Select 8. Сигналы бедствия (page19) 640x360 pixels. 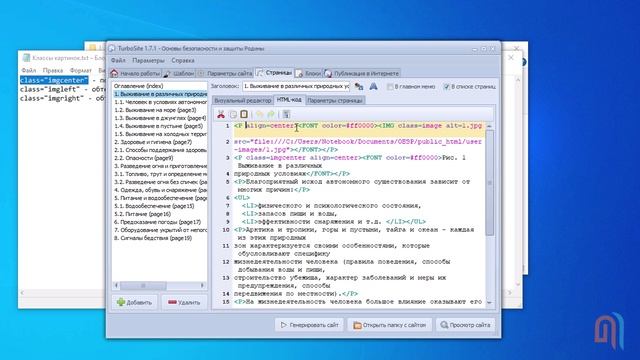tap(160, 238)
